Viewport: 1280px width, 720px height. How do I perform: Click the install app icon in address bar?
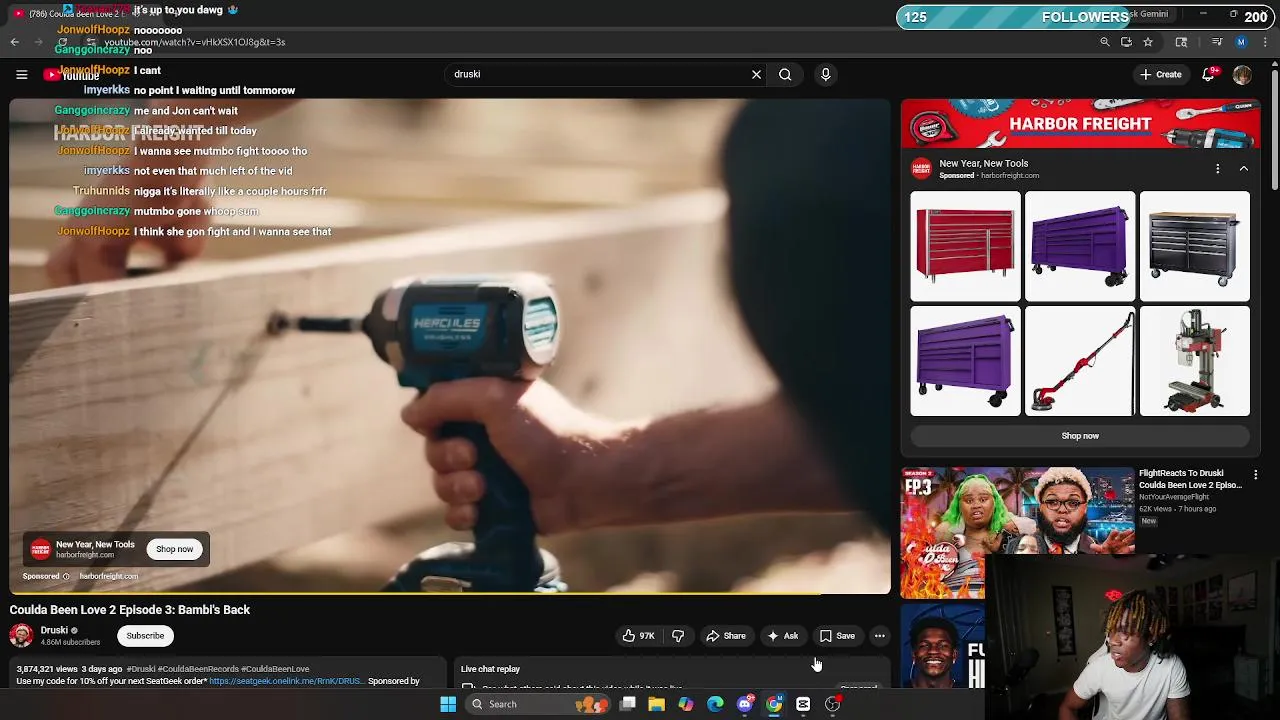[x=1126, y=42]
